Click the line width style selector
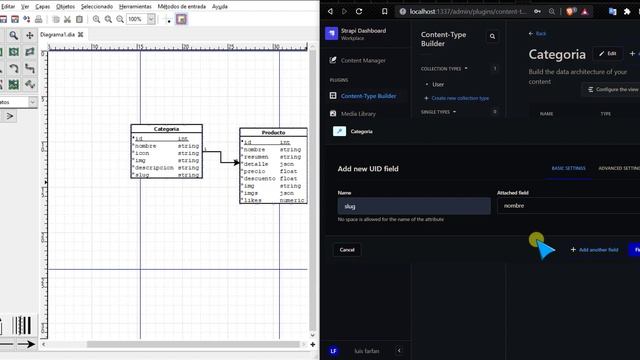The height and width of the screenshot is (360, 640). (22, 326)
